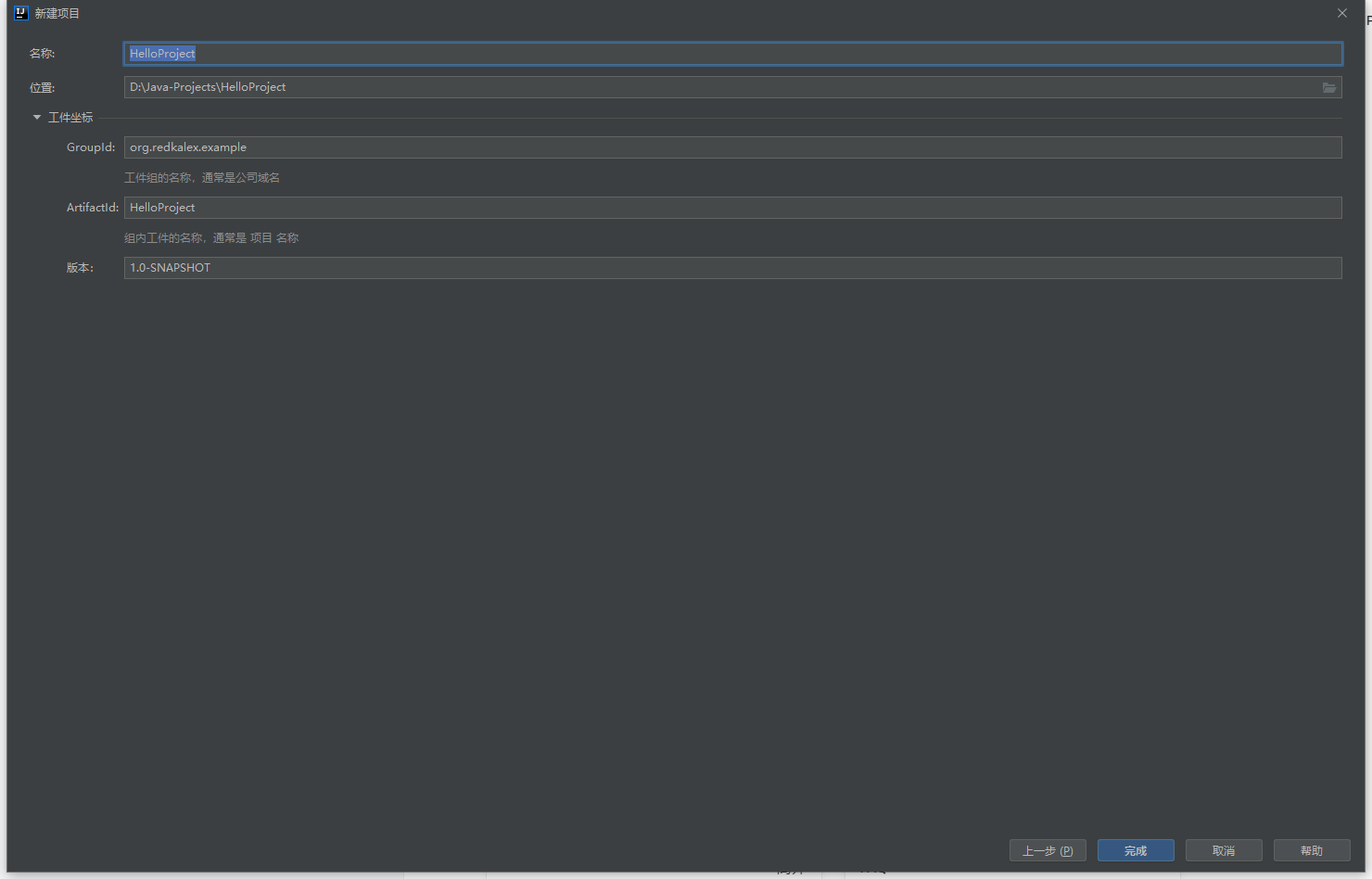The width and height of the screenshot is (1372, 879).
Task: Go back with the 上一步 button
Action: (1047, 850)
